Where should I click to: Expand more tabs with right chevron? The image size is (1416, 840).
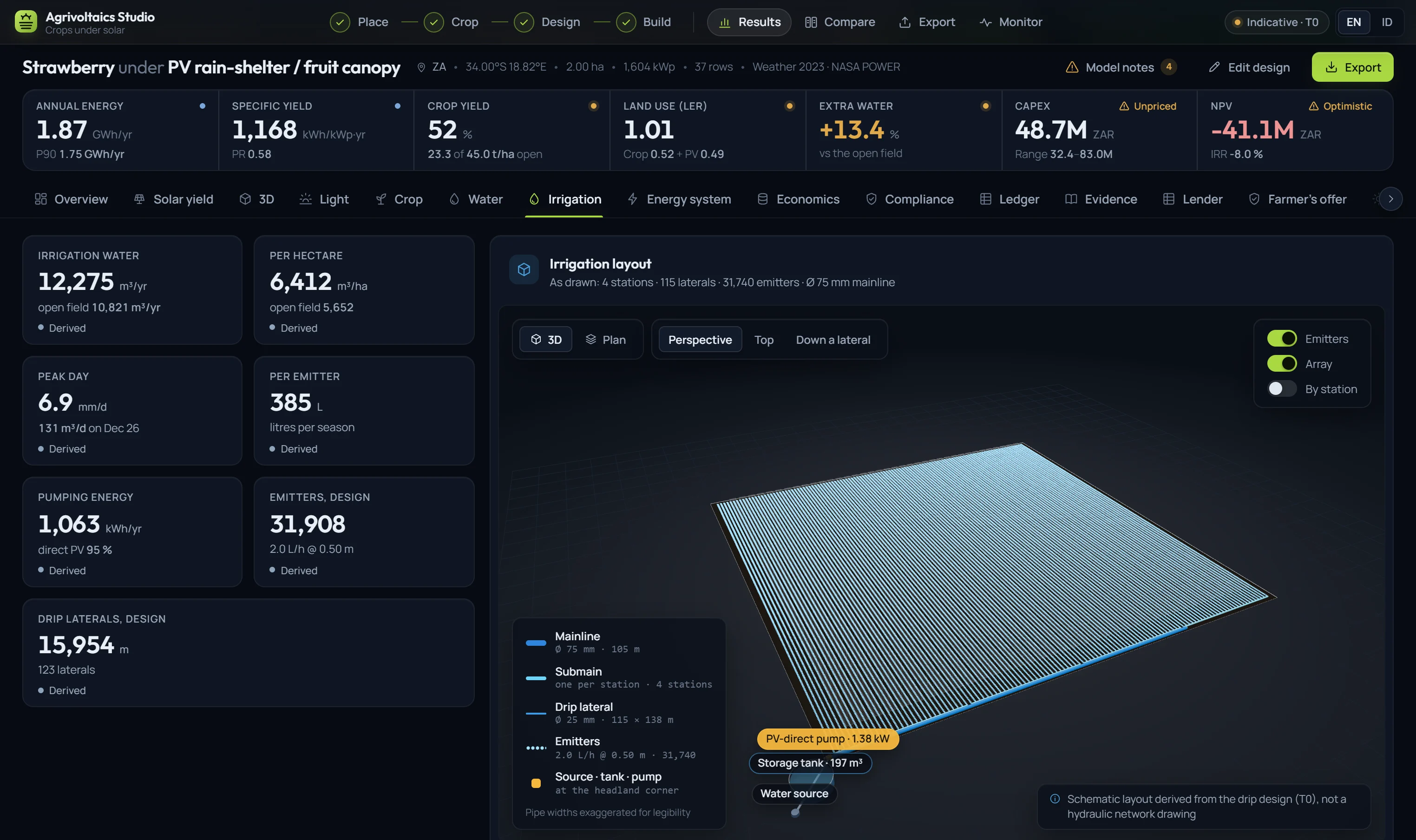[x=1390, y=199]
